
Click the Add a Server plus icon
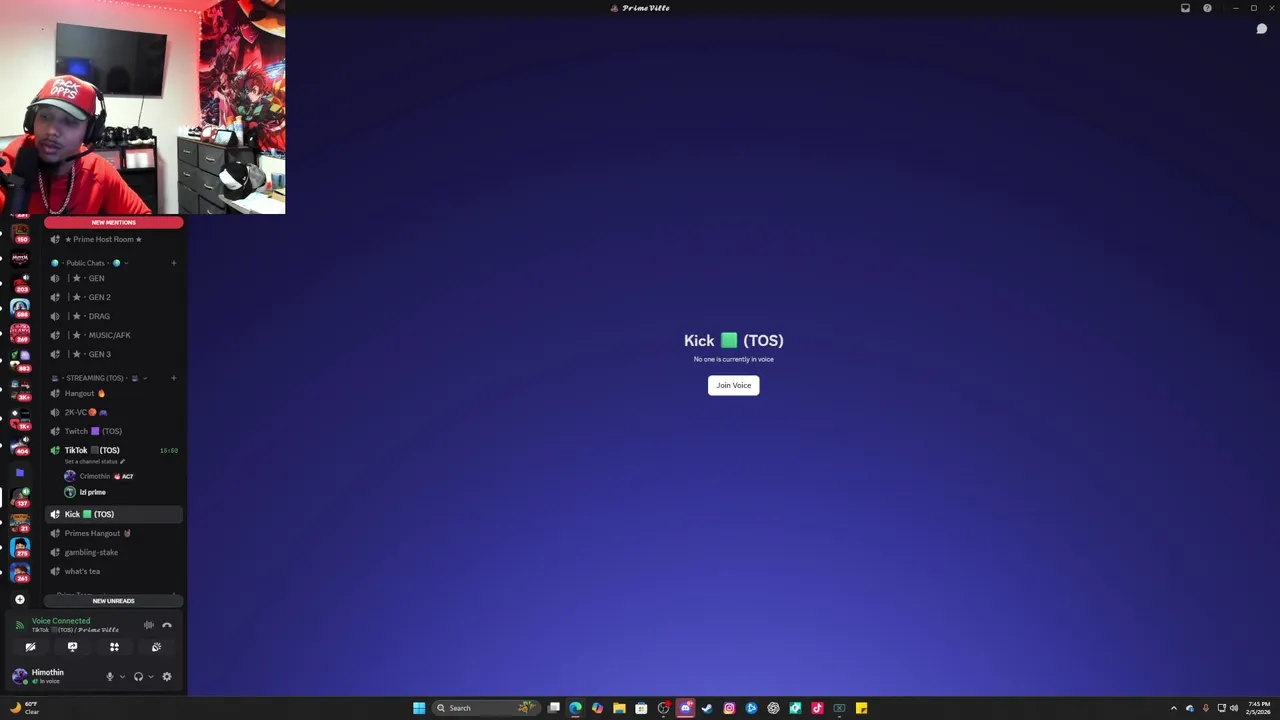[19, 599]
